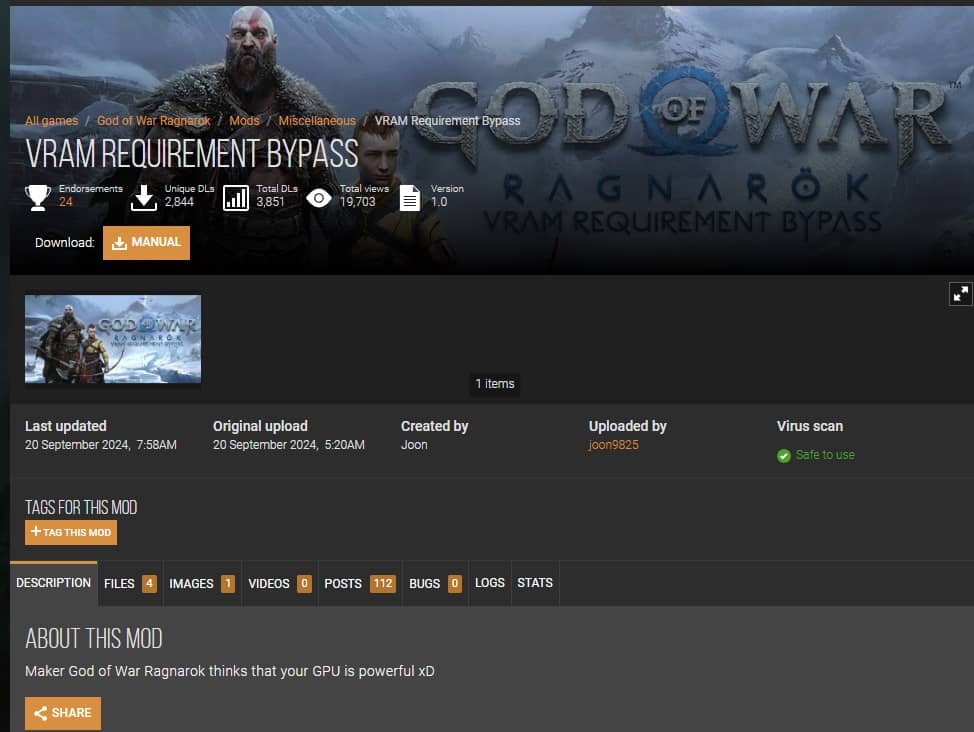This screenshot has height=732, width=974.
Task: Go to God of War Ragnarok breadcrumb
Action: 153,121
